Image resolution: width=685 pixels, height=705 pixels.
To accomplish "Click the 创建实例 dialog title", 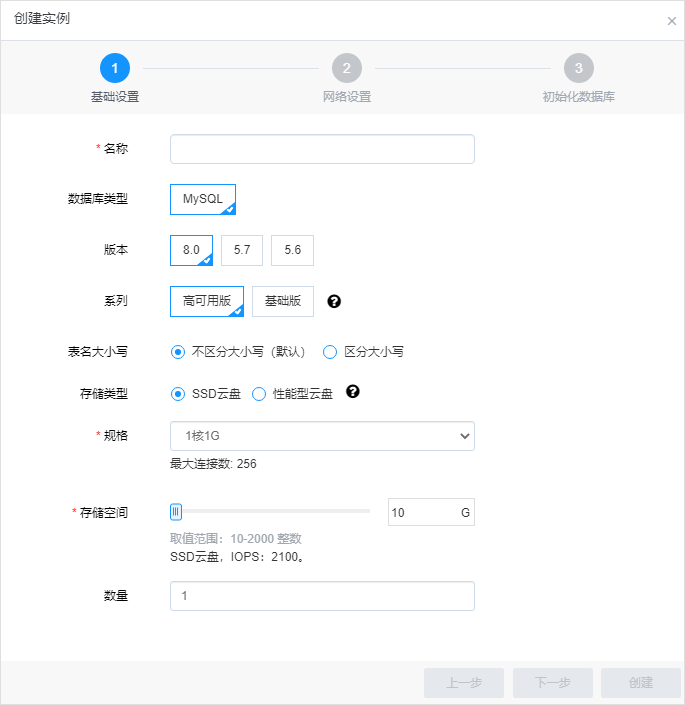I will (x=42, y=18).
